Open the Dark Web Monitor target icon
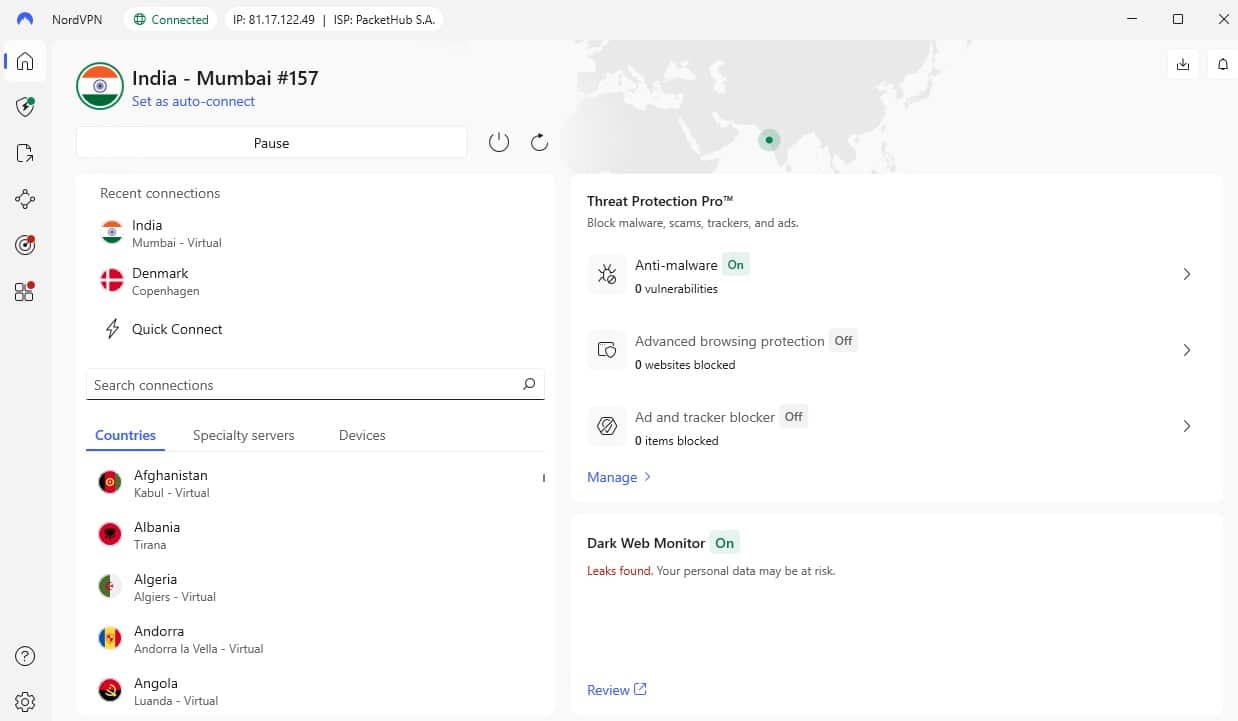The image size is (1238, 721). (x=25, y=245)
